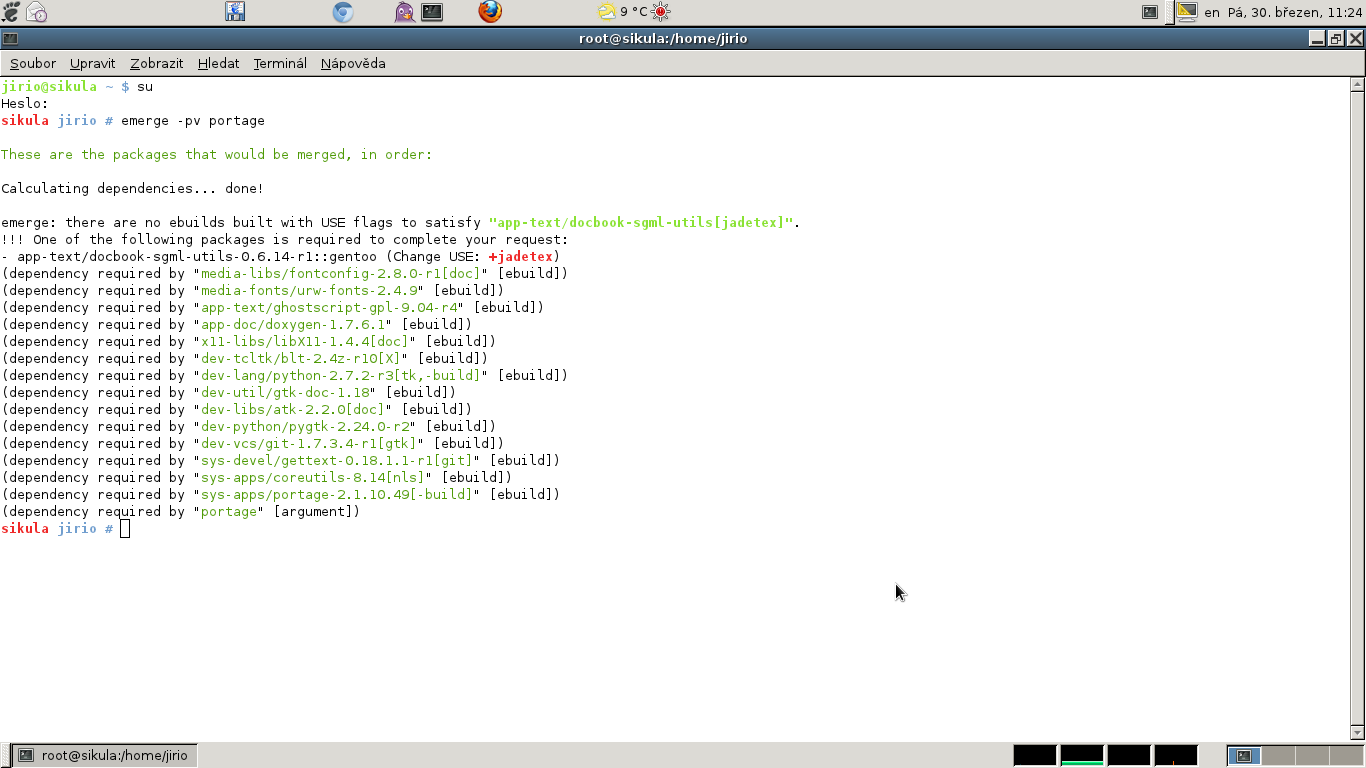1366x768 pixels.
Task: Minimize the terminal window
Action: [1317, 38]
